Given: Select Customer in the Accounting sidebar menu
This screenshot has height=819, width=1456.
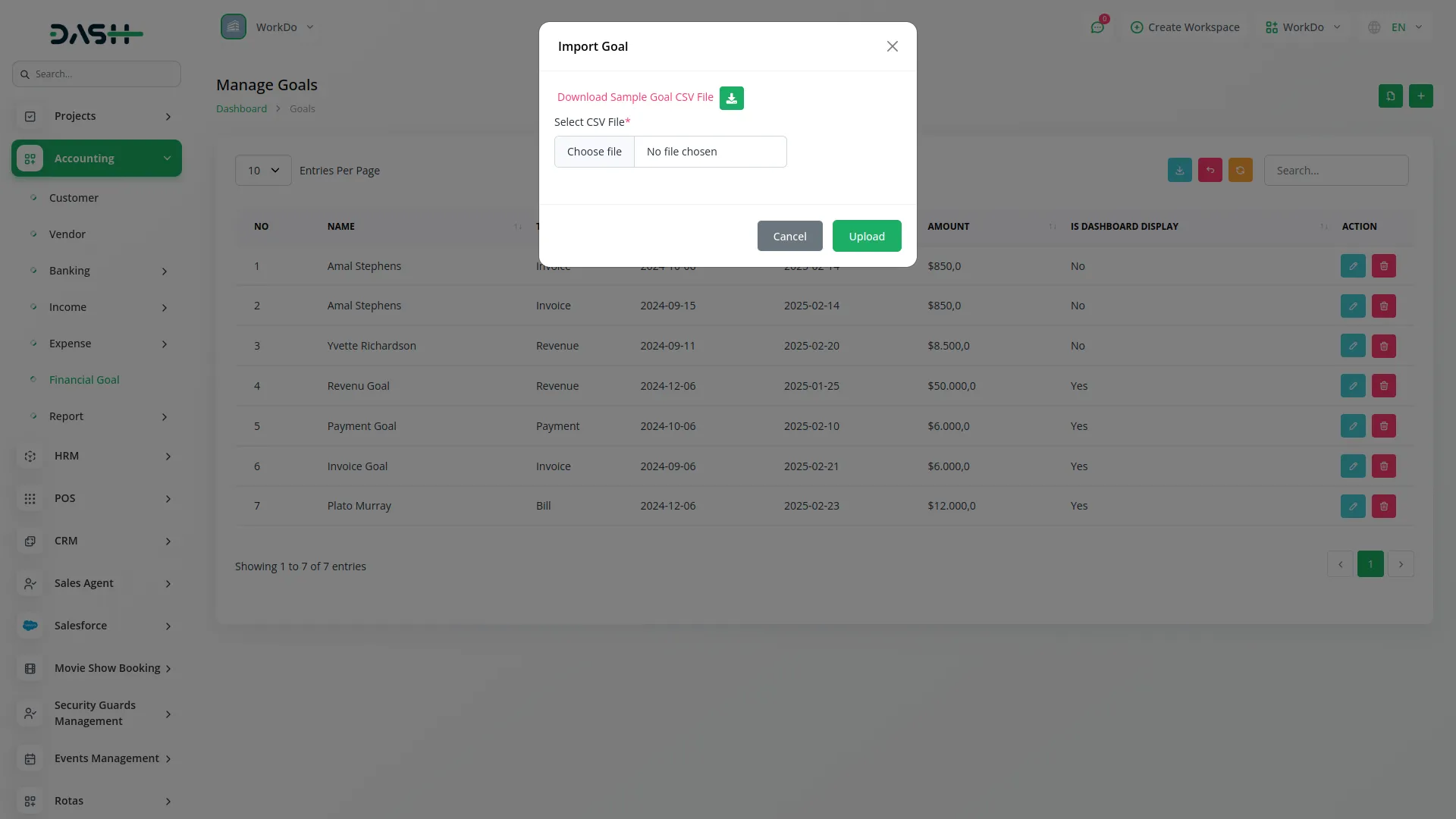Looking at the screenshot, I should click(x=74, y=197).
